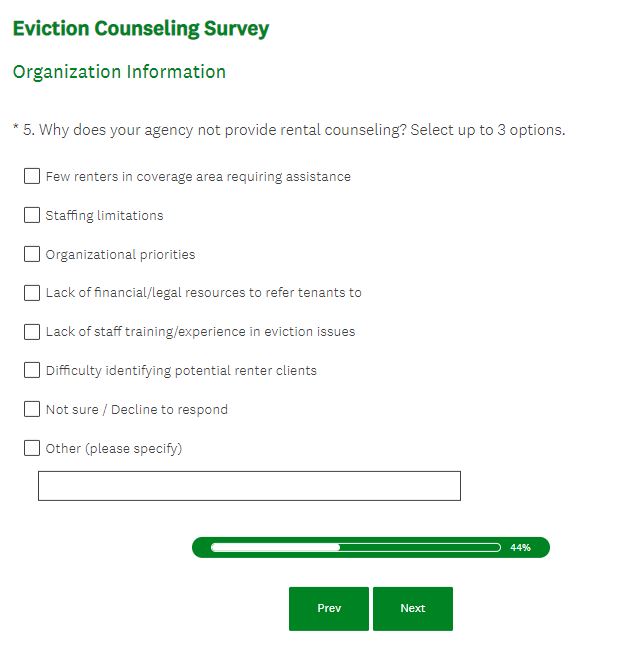
Task: Click the survey progress bar
Action: [x=355, y=548]
